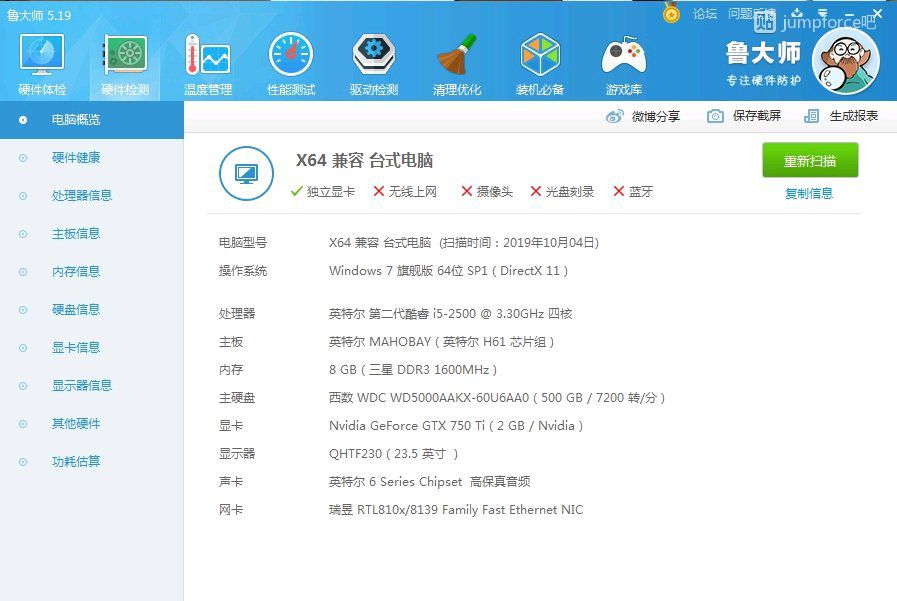This screenshot has height=601, width=897.
Task: Open 装机必备 cube software icon
Action: click(540, 55)
